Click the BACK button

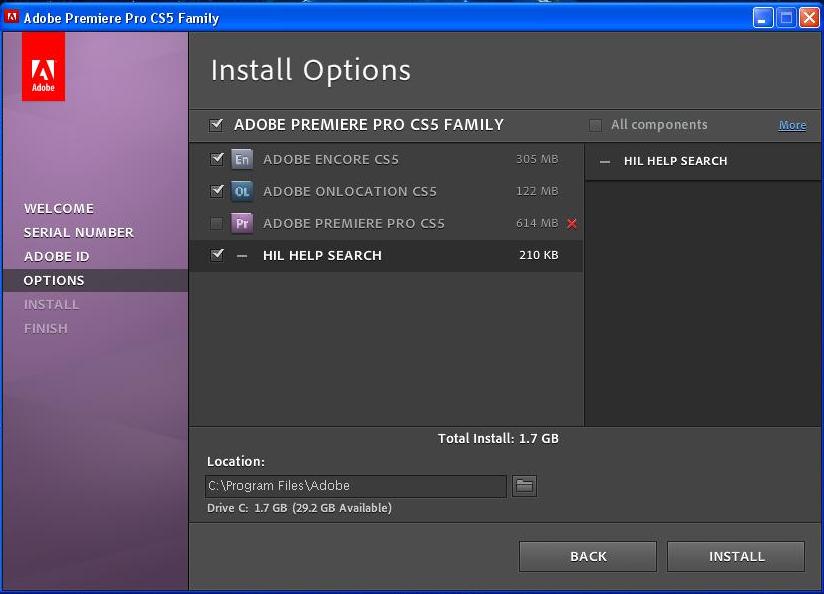tap(588, 556)
